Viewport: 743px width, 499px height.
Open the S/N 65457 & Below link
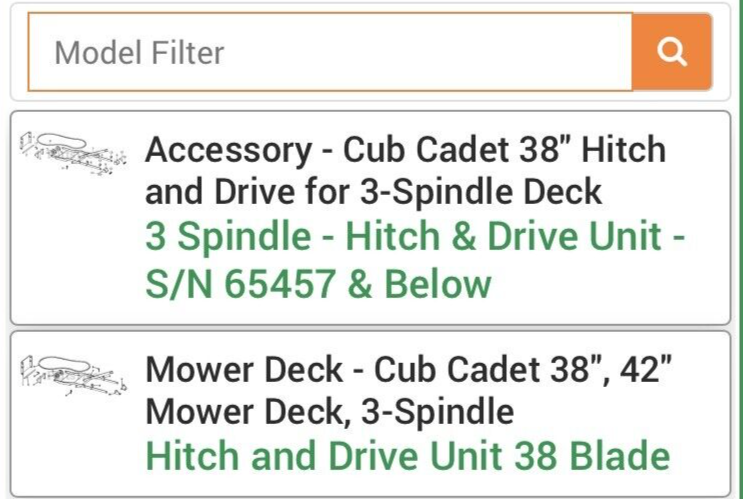coord(319,283)
